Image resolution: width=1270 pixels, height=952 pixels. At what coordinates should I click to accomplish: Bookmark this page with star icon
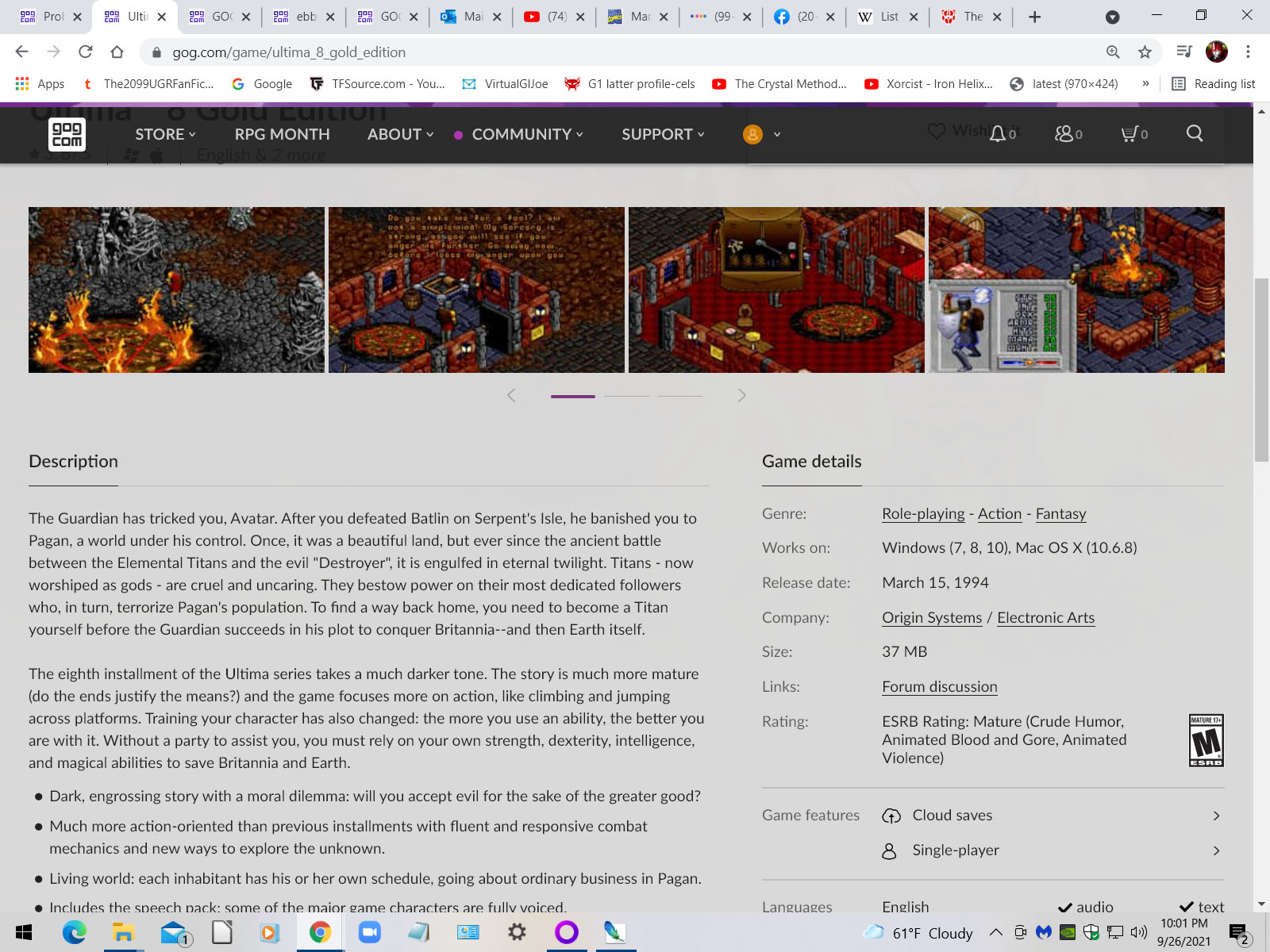(1145, 52)
